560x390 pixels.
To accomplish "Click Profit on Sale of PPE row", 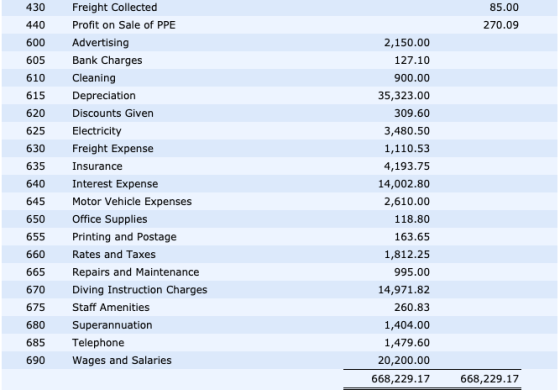I will 279,25.
